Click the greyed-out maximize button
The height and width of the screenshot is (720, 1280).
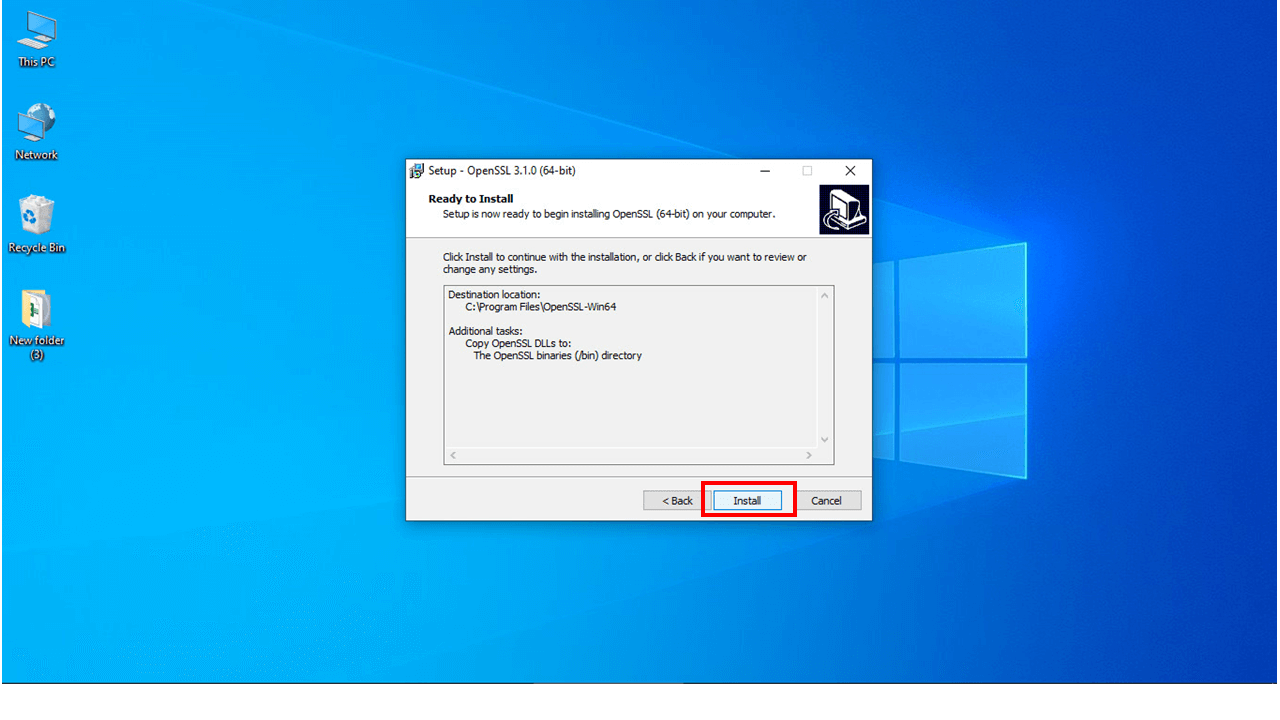pyautogui.click(x=807, y=171)
